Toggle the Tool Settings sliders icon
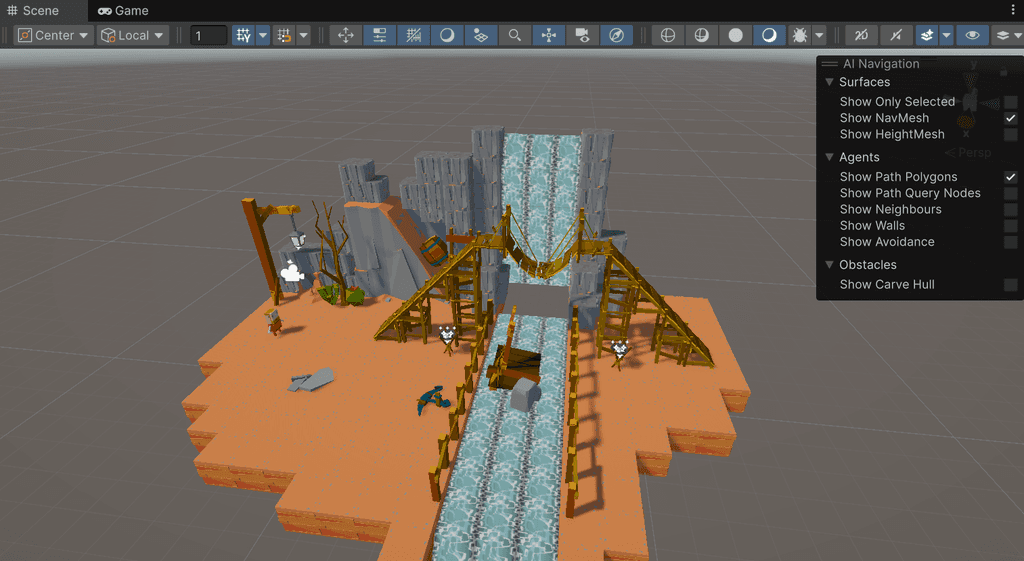The height and width of the screenshot is (561, 1024). 379,35
